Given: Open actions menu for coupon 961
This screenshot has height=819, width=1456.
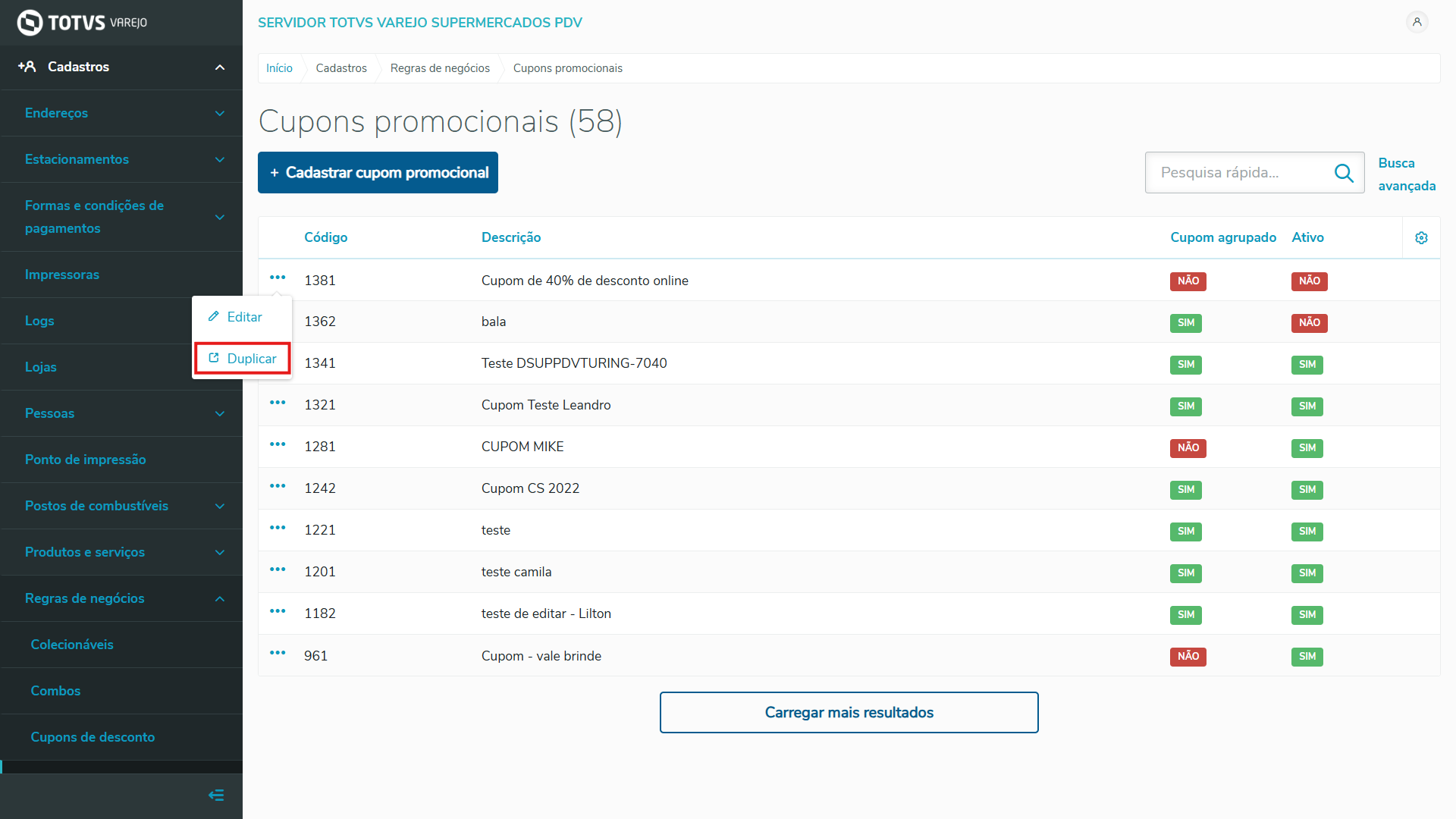Looking at the screenshot, I should coord(278,653).
